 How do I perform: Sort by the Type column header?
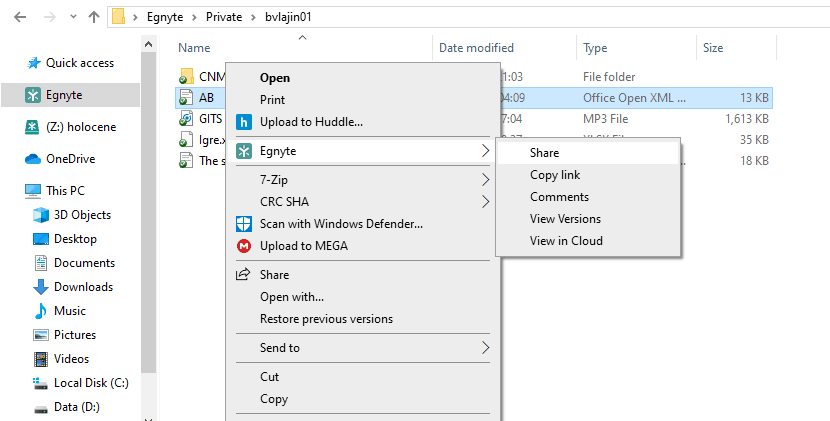point(595,48)
